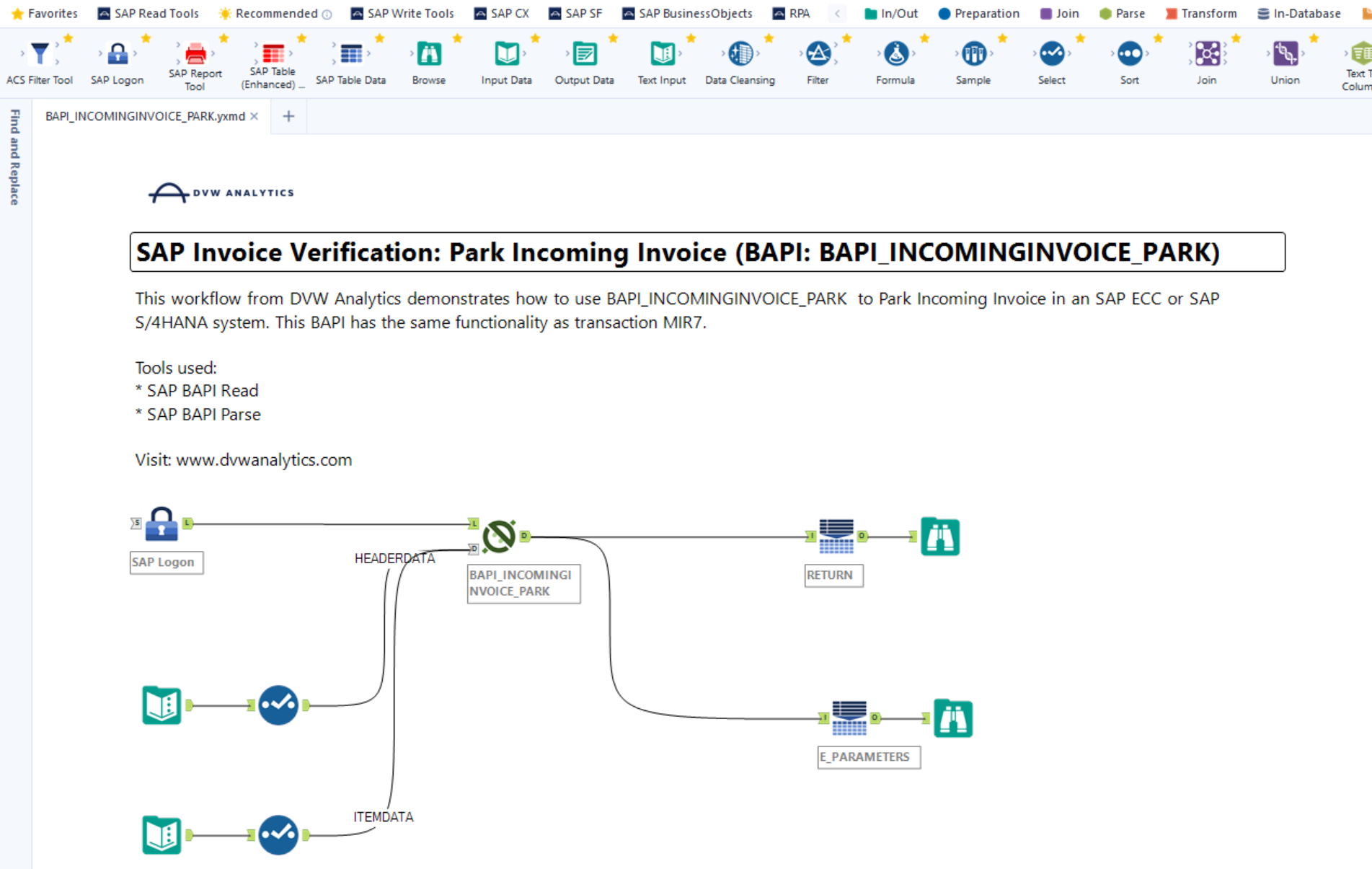This screenshot has height=869, width=1372.
Task: Select the Data Cleansing tool
Action: [740, 54]
